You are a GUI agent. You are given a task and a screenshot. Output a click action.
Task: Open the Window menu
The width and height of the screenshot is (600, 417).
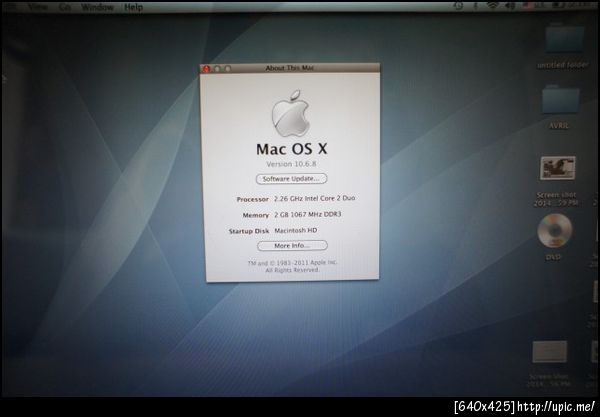pos(97,7)
